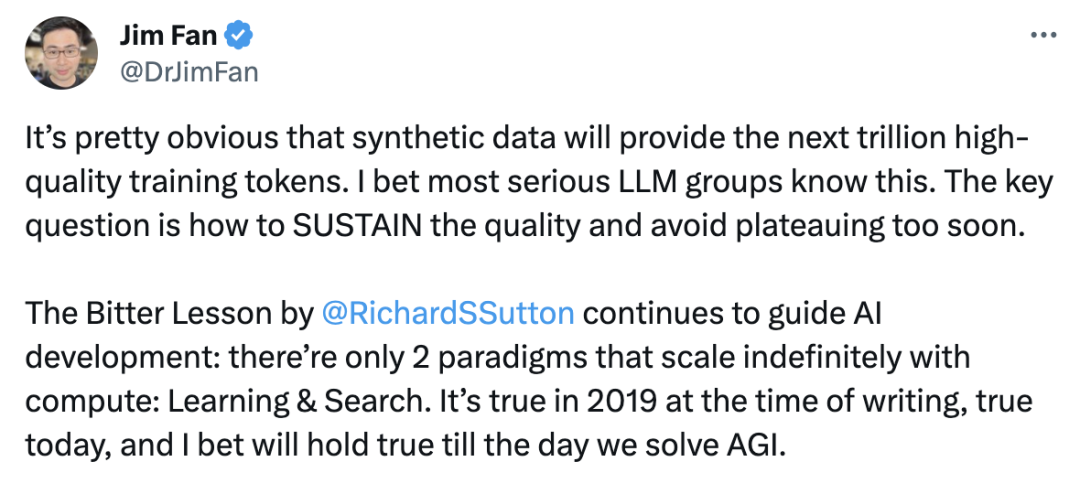Screen dimensions: 1080x494
Task: Click the phrase LLM groups
Action: 718,183
